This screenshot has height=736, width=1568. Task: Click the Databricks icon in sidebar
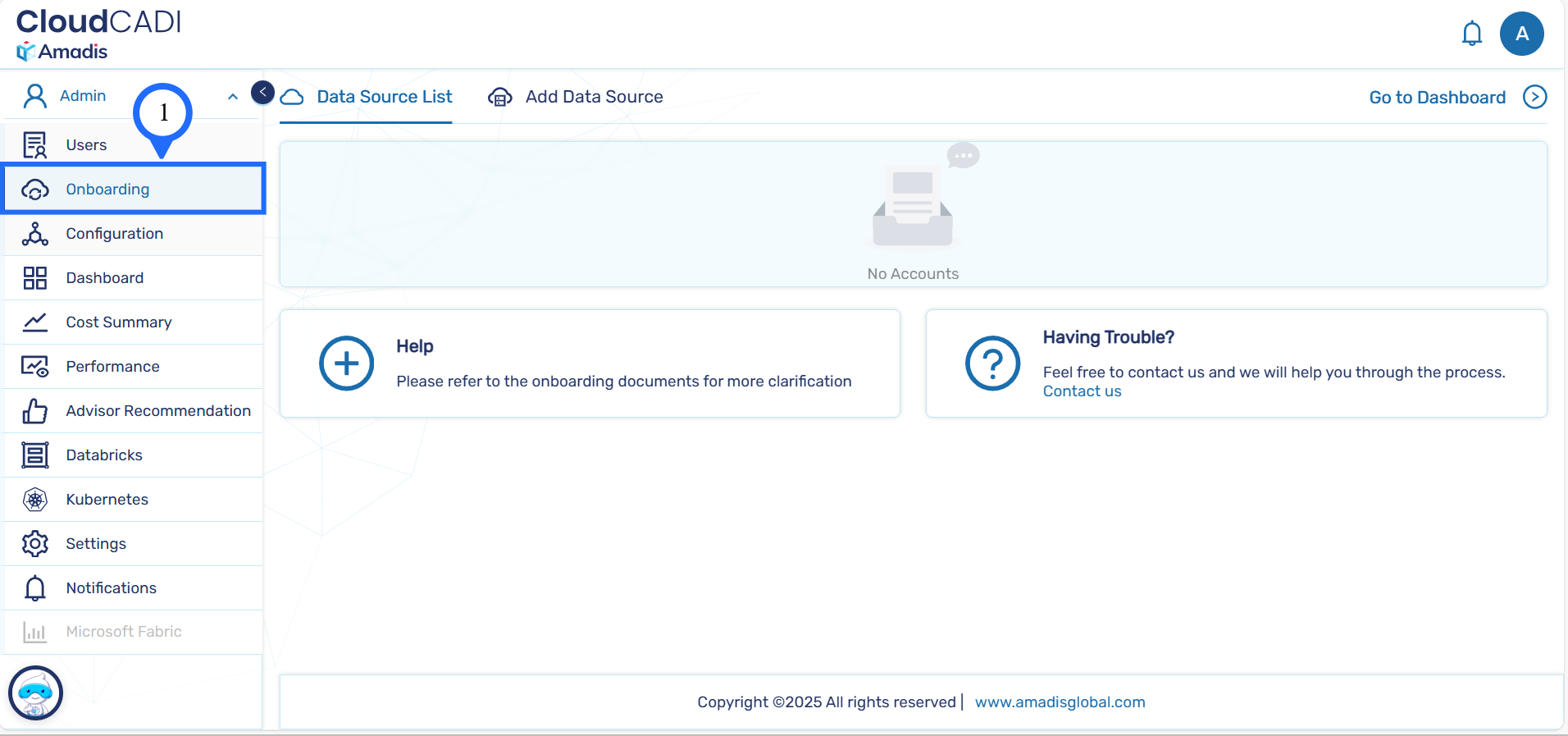click(35, 455)
